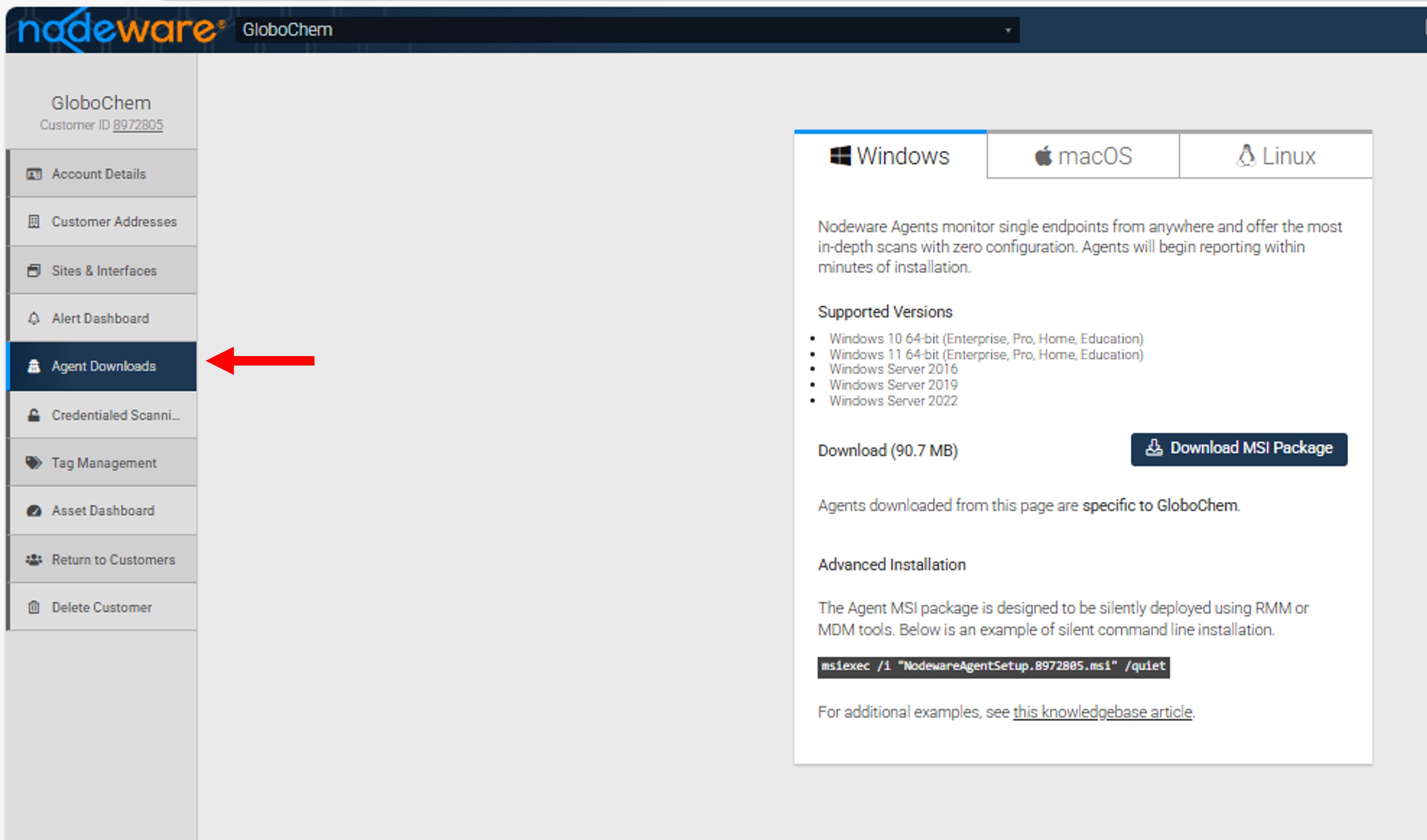
Task: Open the Credentialed Scanning sidebar item
Action: (102, 415)
